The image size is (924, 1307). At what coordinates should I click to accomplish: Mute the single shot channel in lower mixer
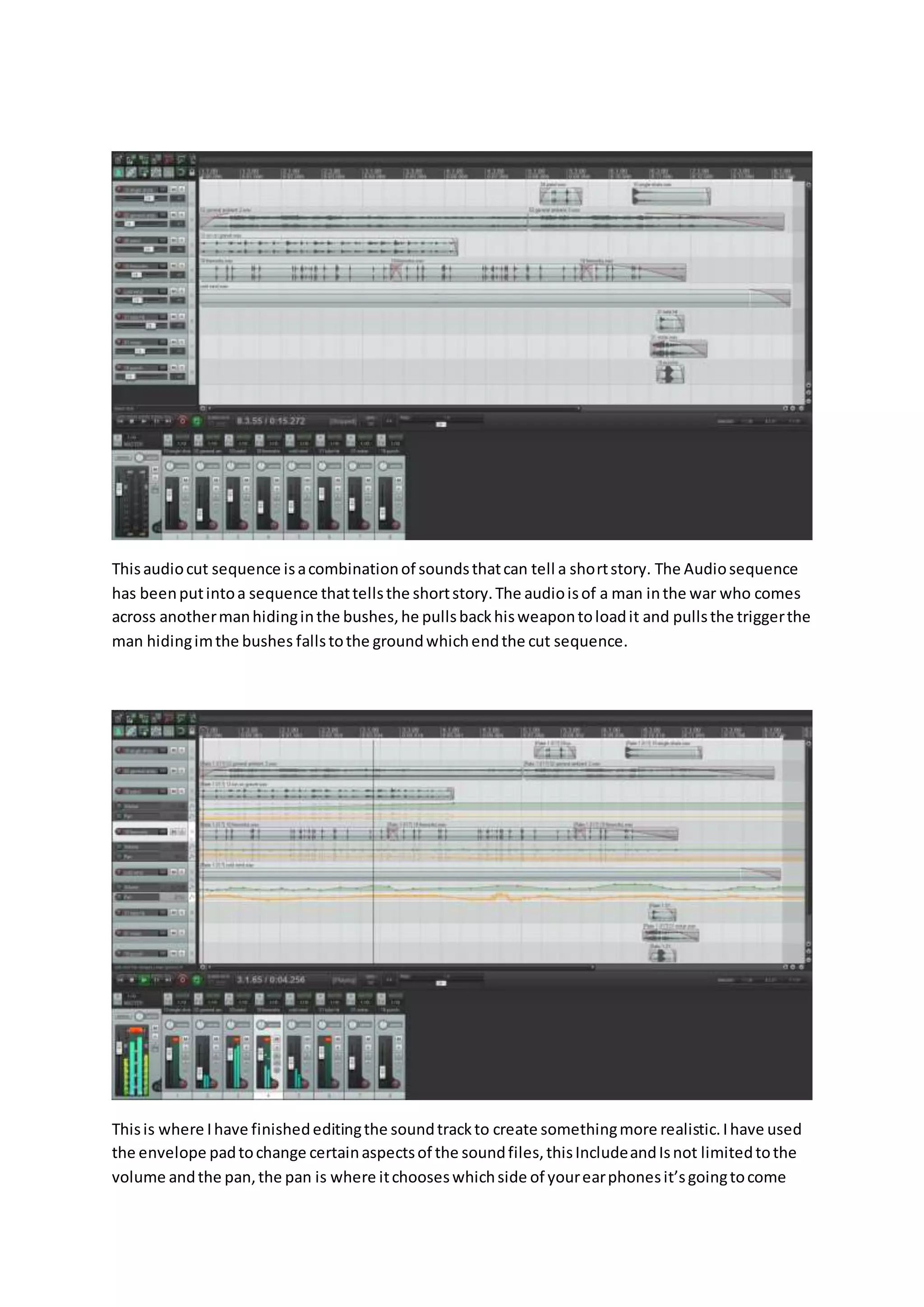(x=185, y=1039)
